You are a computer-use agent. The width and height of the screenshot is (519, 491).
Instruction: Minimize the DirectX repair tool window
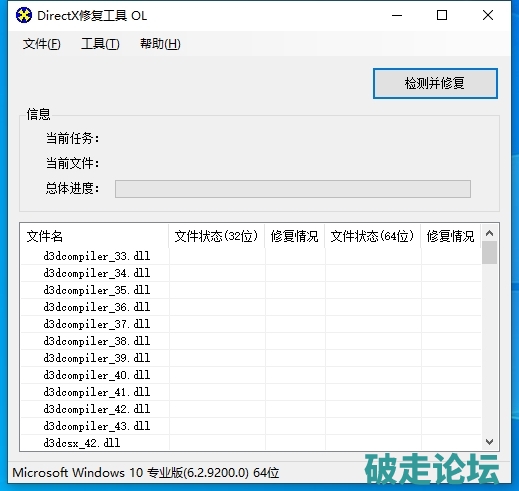397,15
